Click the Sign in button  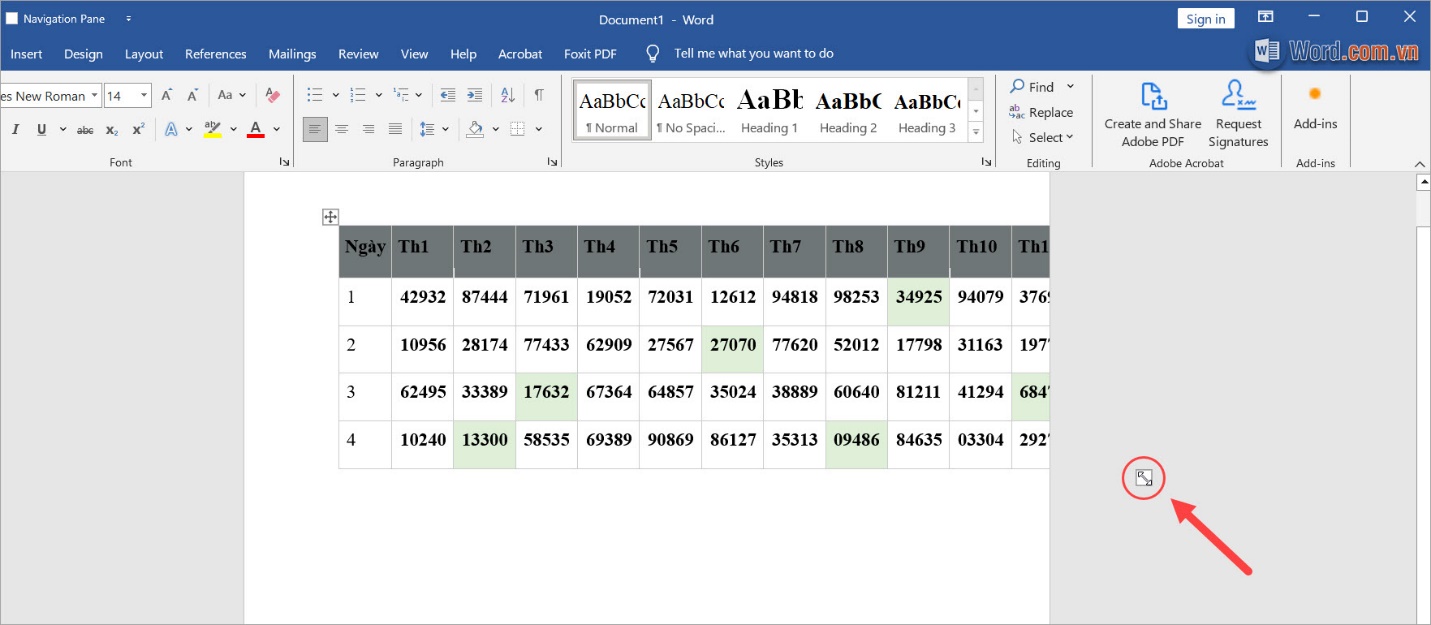click(x=1206, y=19)
